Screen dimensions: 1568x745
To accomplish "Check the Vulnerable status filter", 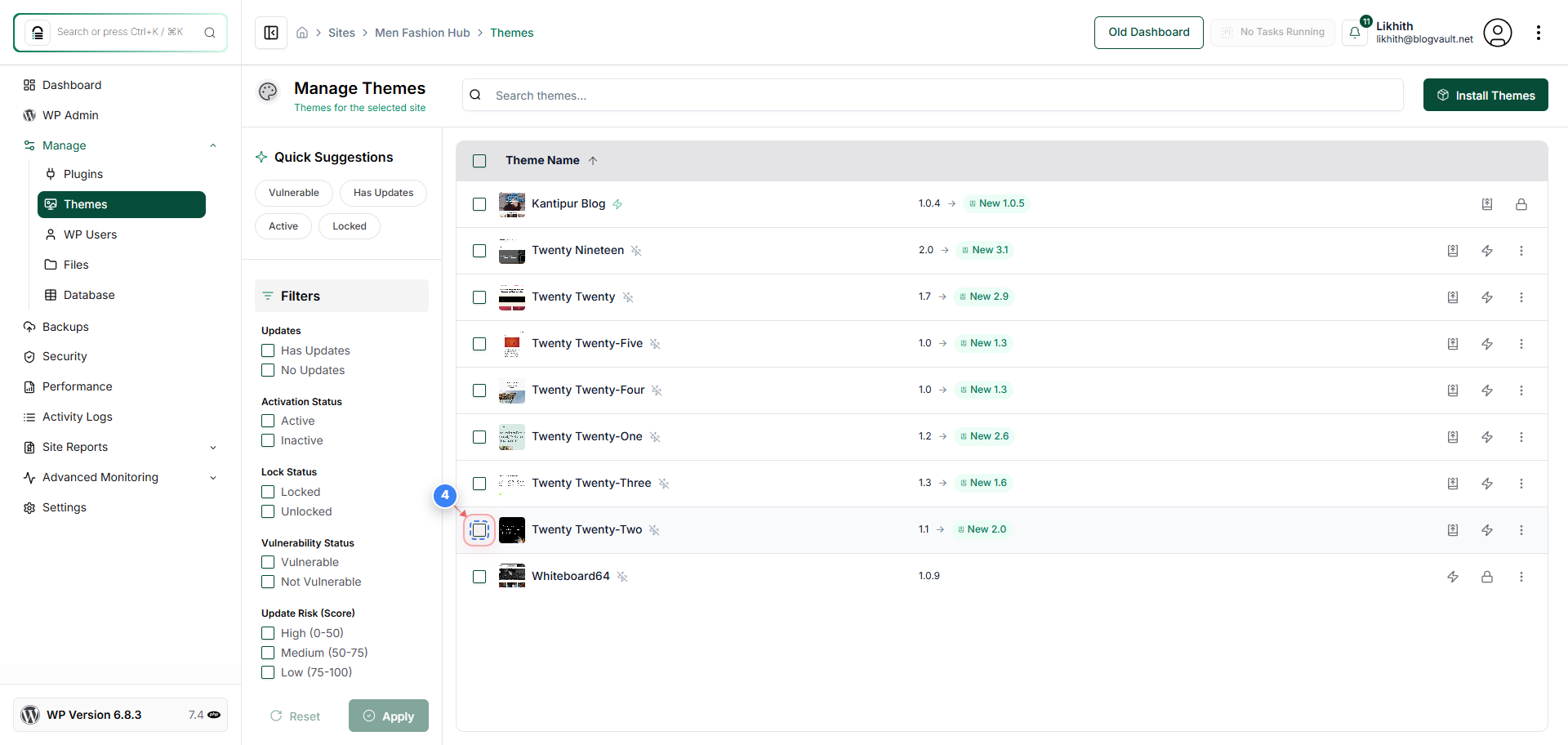I will 267,562.
